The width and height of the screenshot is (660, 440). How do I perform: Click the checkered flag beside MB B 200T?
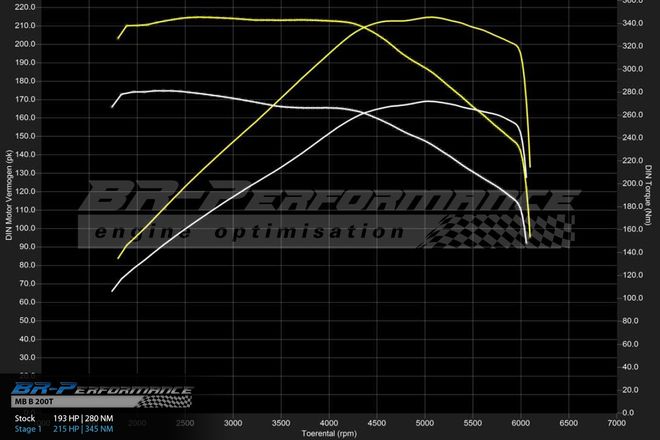click(167, 401)
